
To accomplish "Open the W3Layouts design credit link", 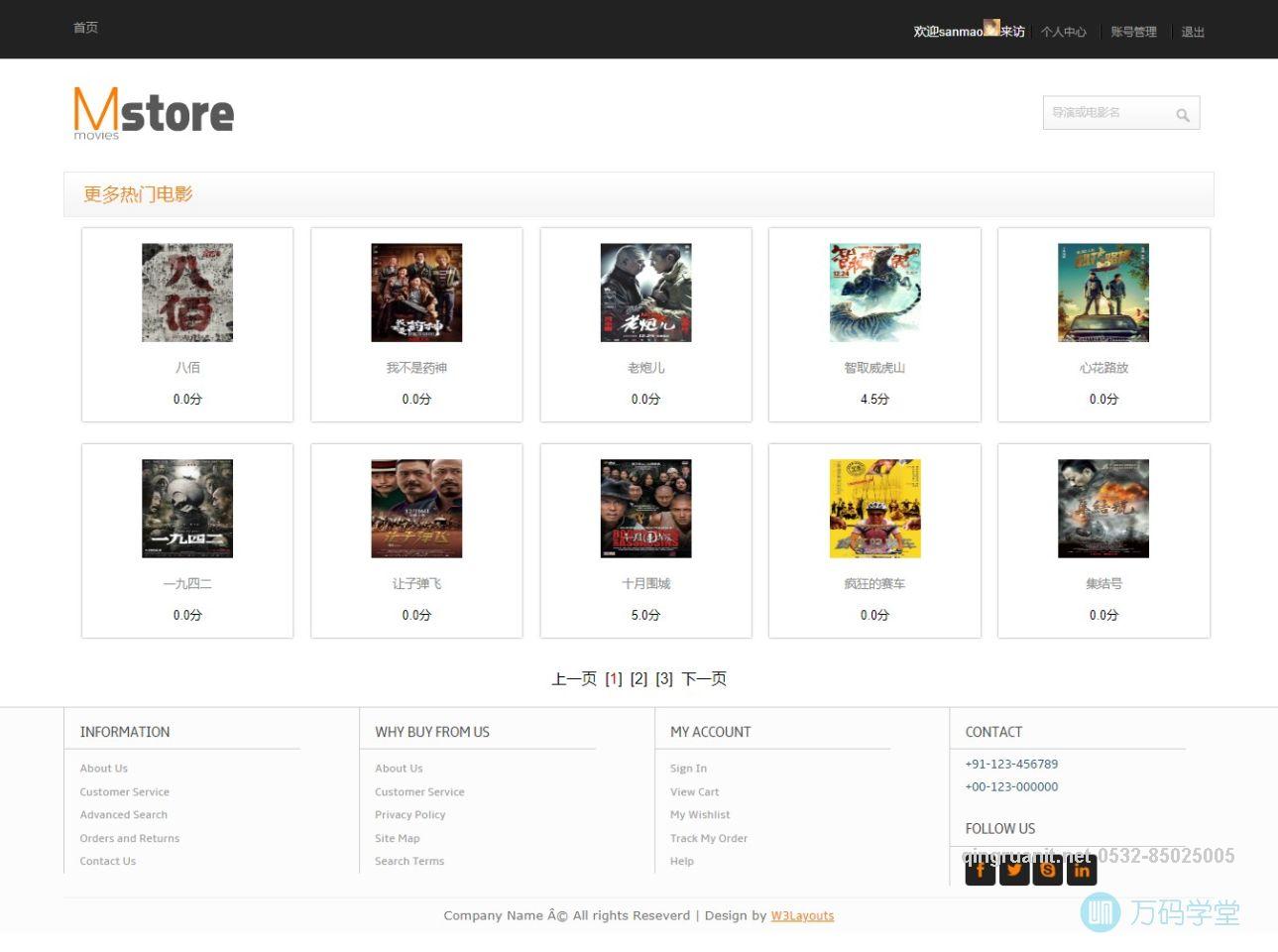I will (802, 916).
